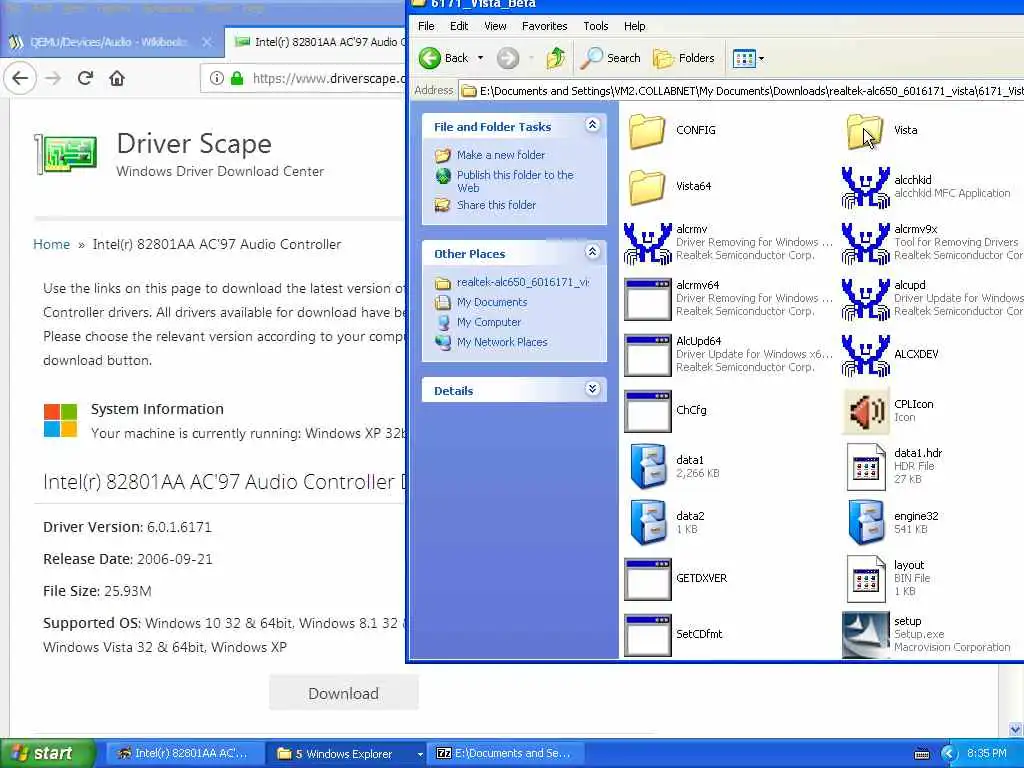Open the Windows Start menu
Viewport: 1024px width, 768px height.
pos(46,754)
